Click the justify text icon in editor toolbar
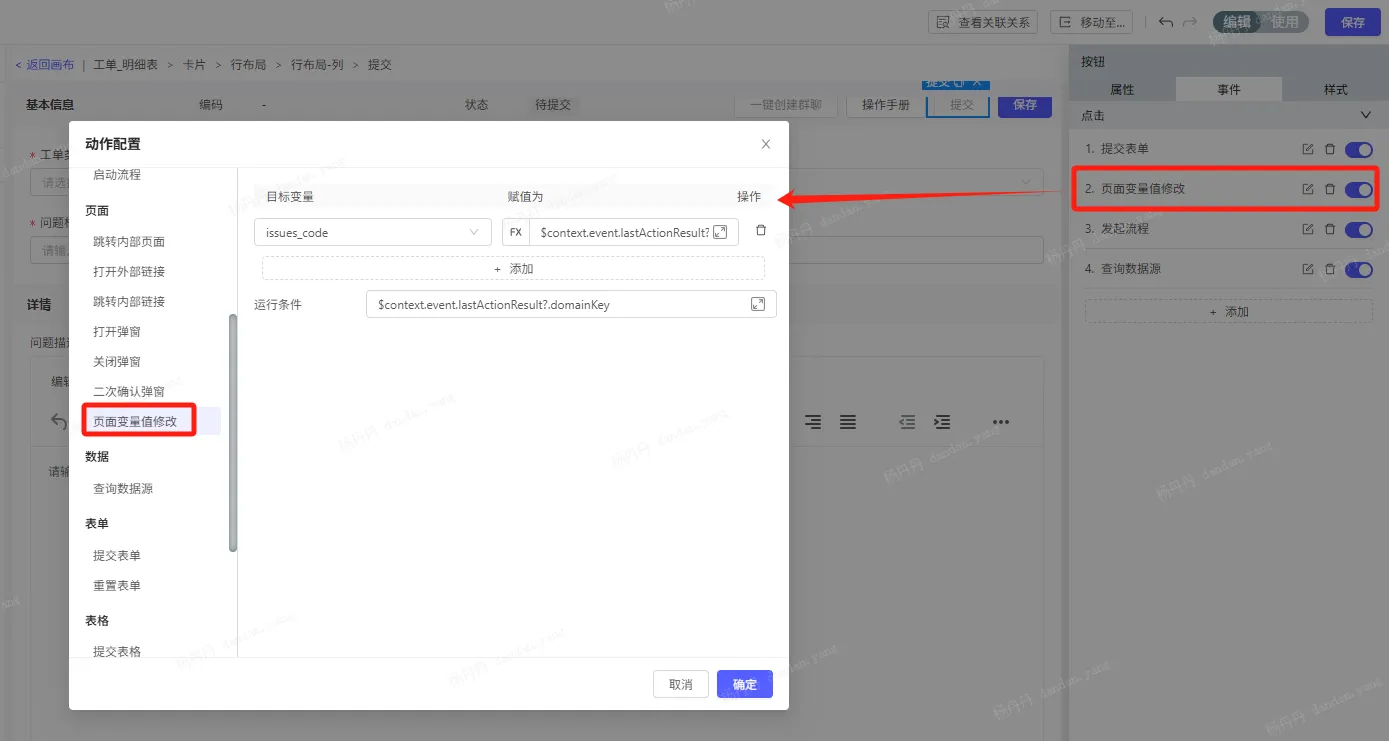1389x741 pixels. (x=848, y=422)
